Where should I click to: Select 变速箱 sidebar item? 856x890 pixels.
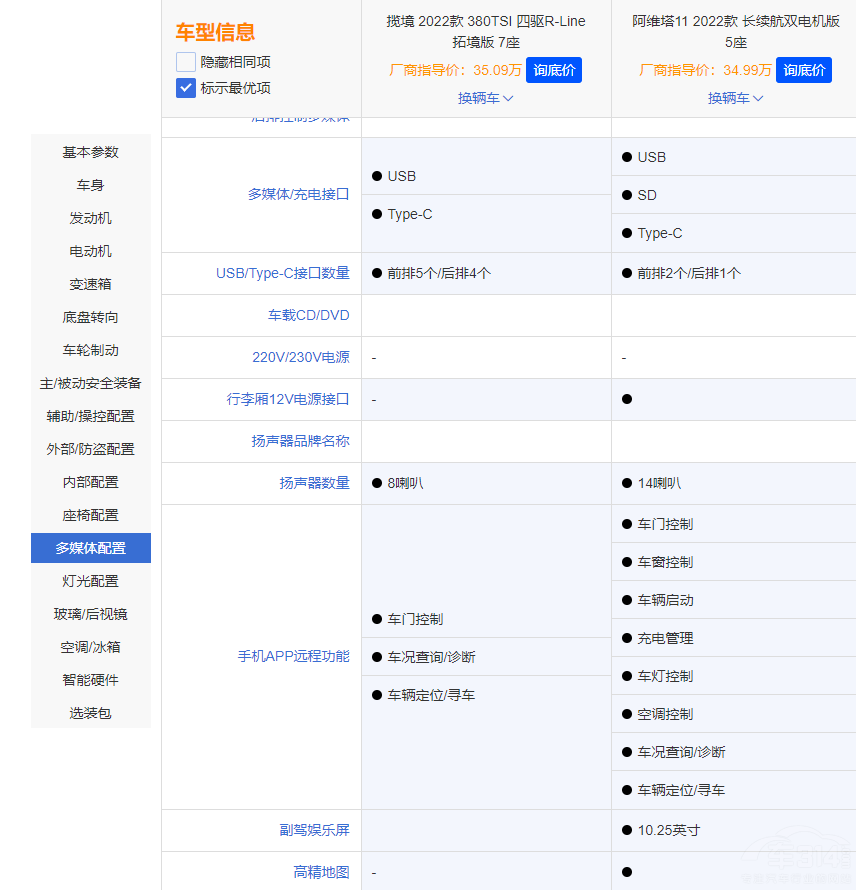[91, 284]
